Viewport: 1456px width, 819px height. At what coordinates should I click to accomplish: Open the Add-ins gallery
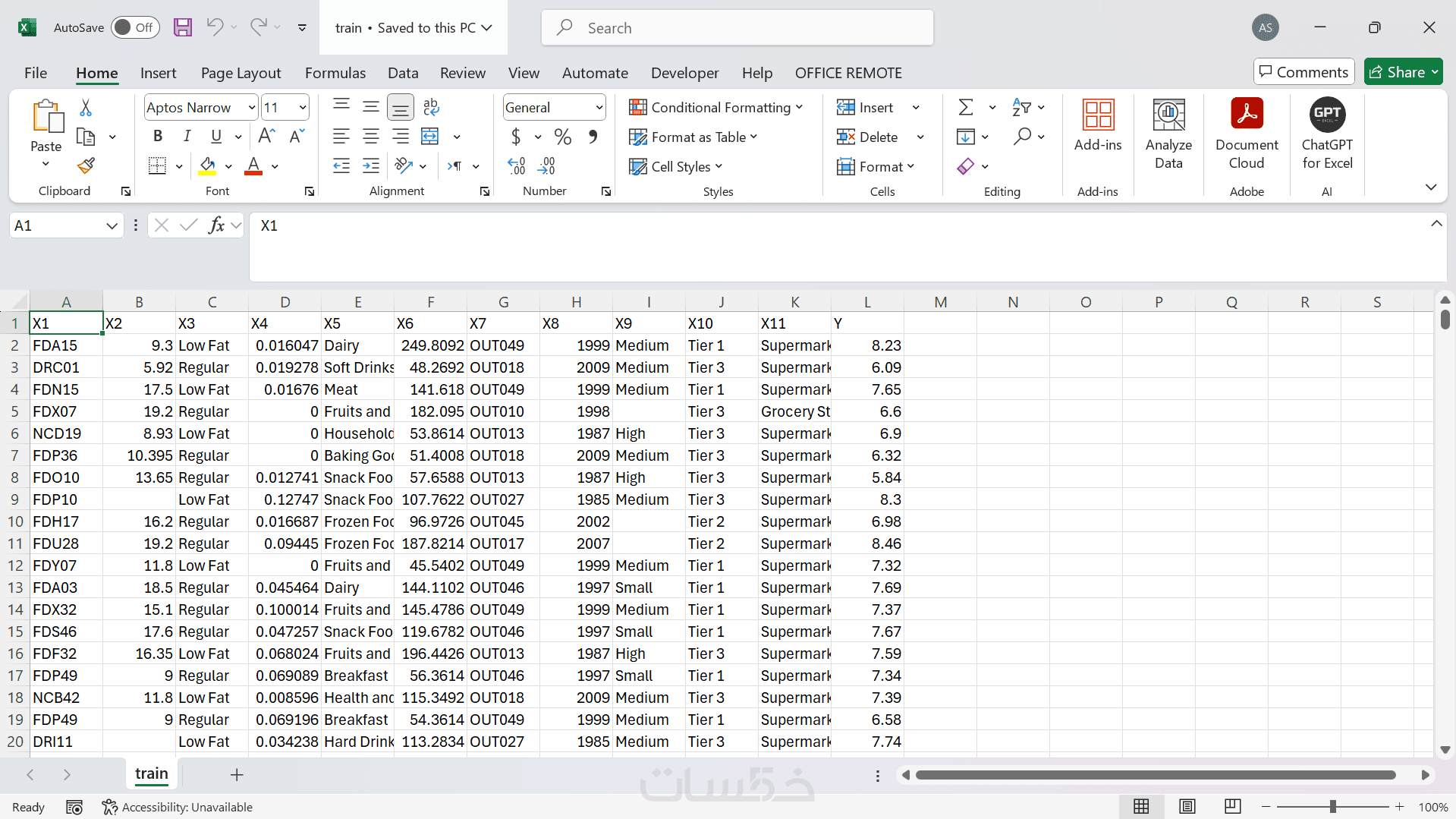coord(1098,125)
